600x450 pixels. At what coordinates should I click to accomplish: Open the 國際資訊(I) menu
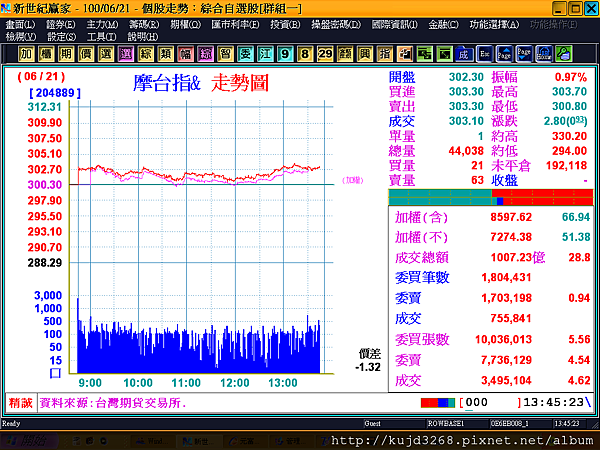pos(395,25)
